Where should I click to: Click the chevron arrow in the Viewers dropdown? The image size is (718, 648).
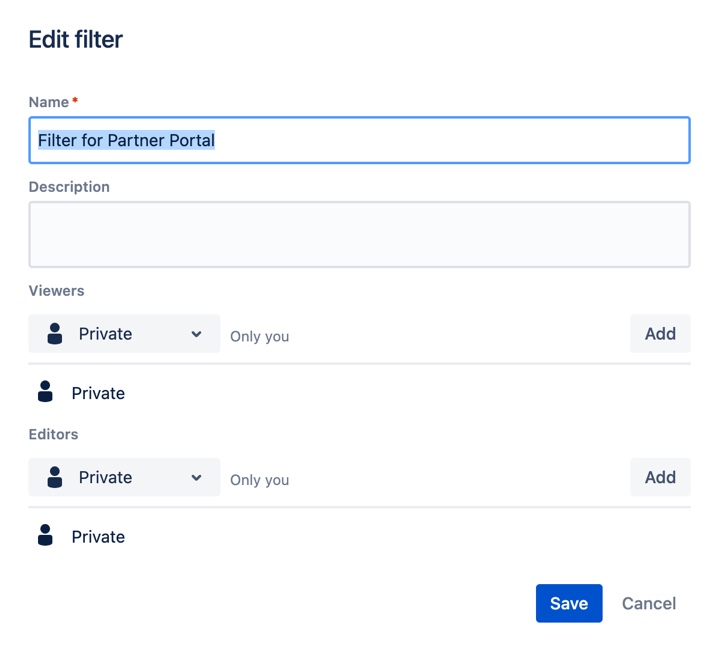click(x=196, y=334)
